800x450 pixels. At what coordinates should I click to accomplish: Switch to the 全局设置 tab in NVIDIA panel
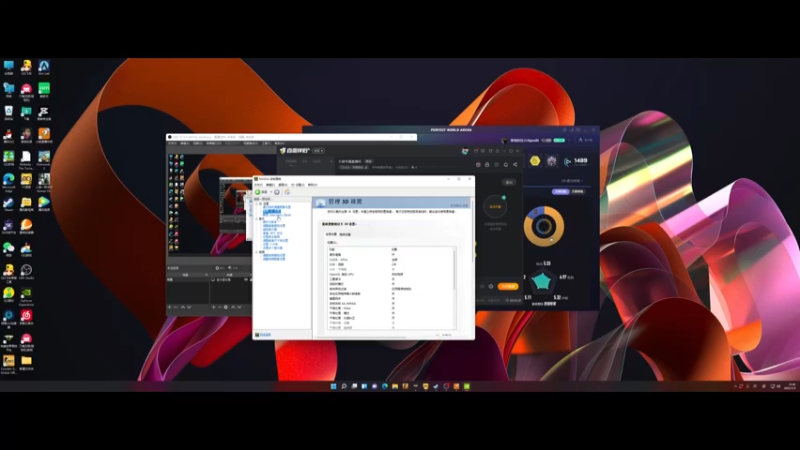point(331,234)
